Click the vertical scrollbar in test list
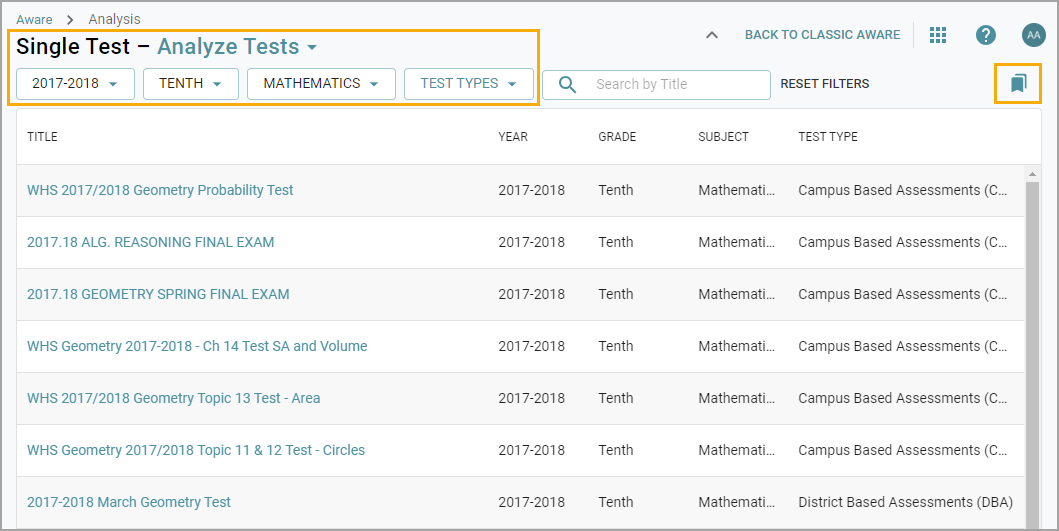The width and height of the screenshot is (1059, 531). coord(1033,340)
